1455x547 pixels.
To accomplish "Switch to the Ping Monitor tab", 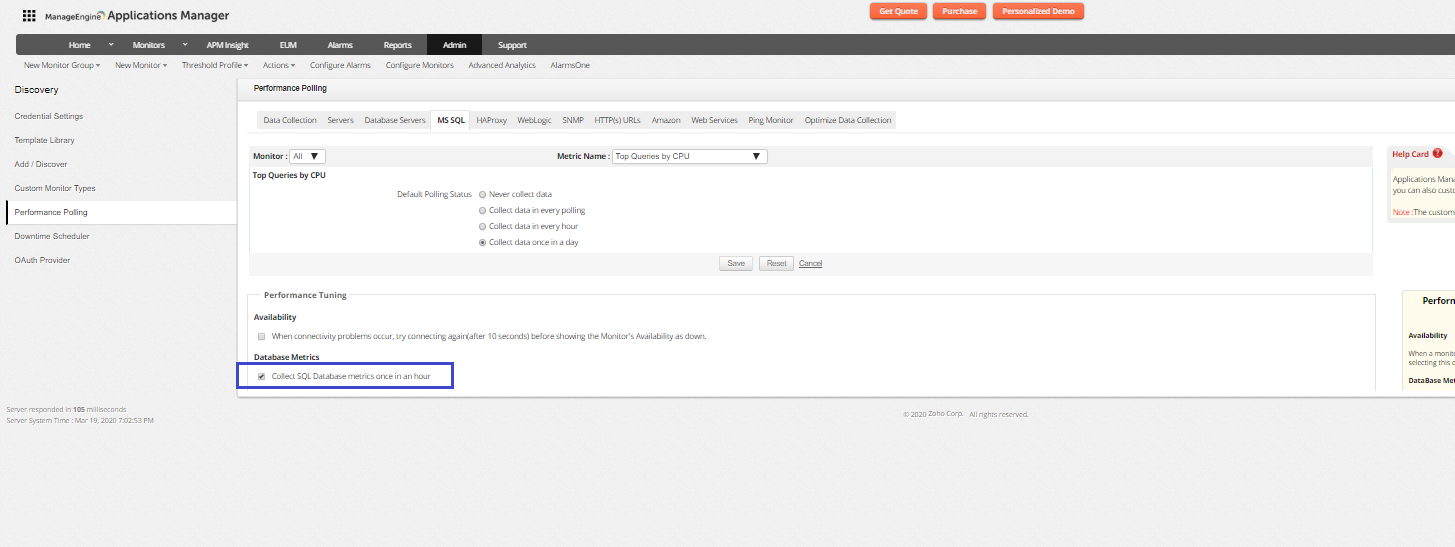I will 771,120.
